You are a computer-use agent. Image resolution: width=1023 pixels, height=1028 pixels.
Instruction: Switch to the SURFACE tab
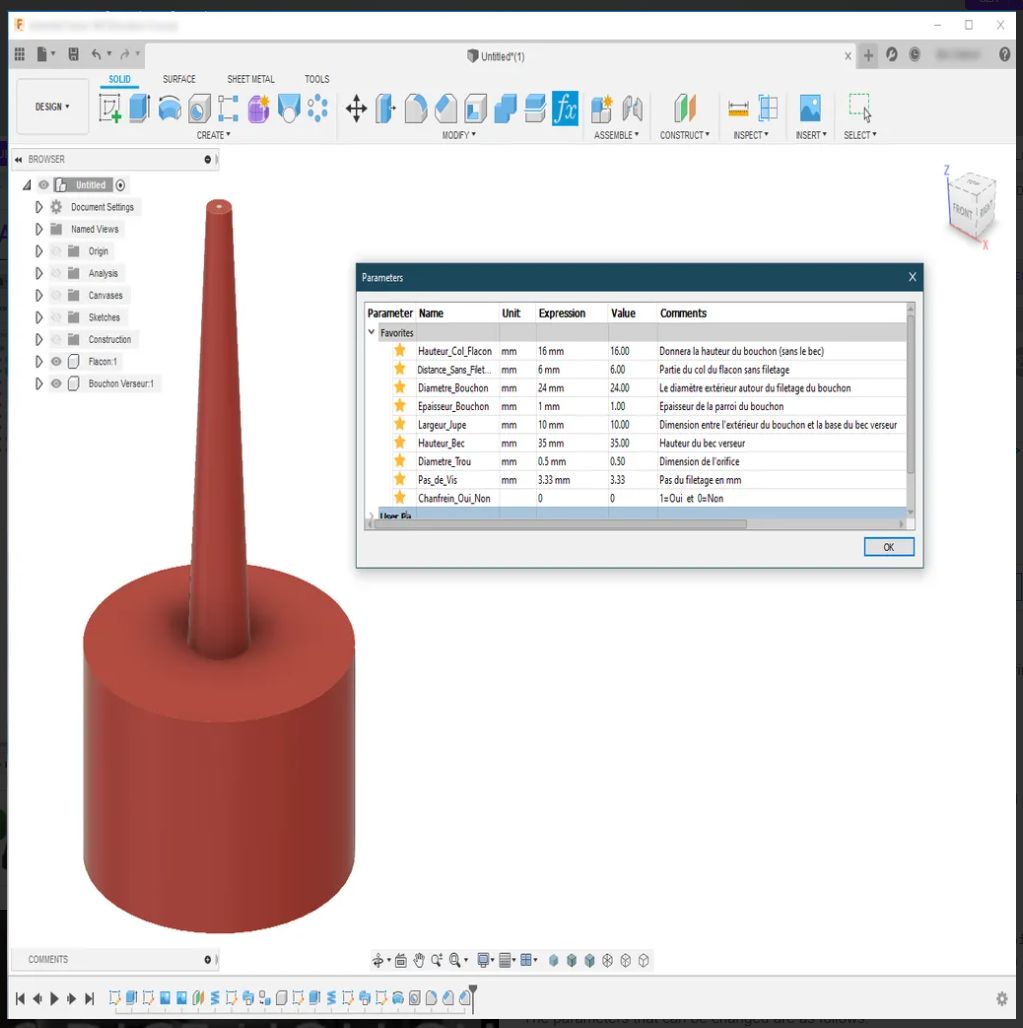coord(179,79)
